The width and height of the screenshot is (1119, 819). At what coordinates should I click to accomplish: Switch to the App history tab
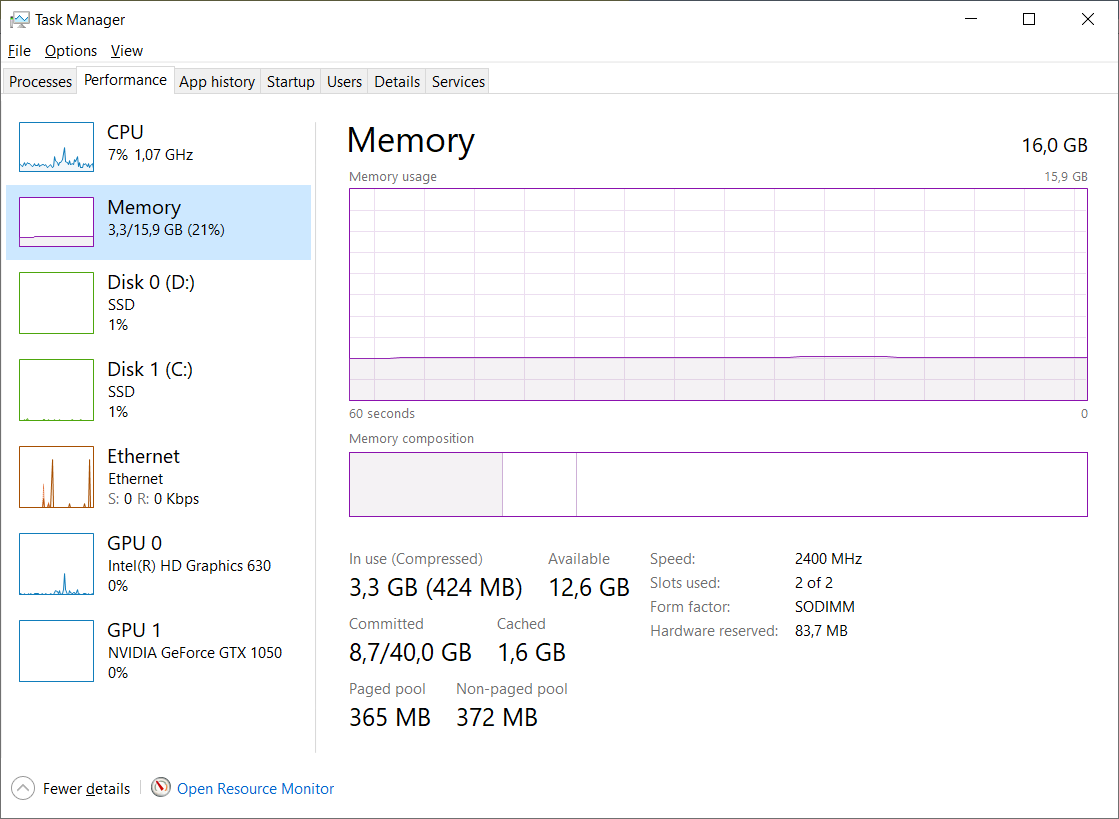[x=217, y=81]
